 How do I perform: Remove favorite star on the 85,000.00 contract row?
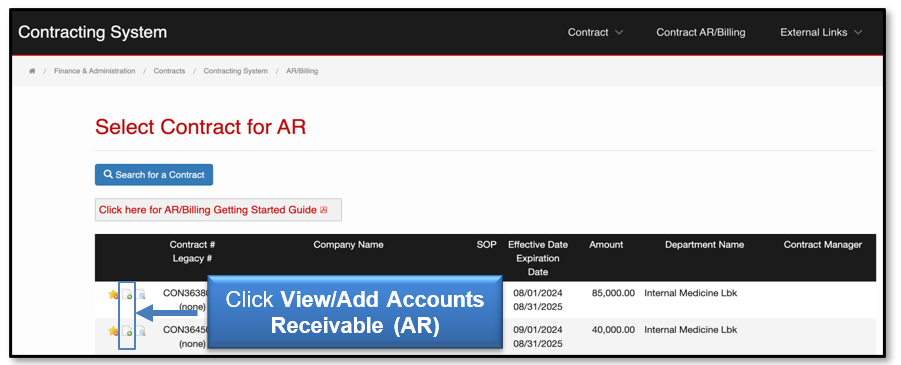113,294
